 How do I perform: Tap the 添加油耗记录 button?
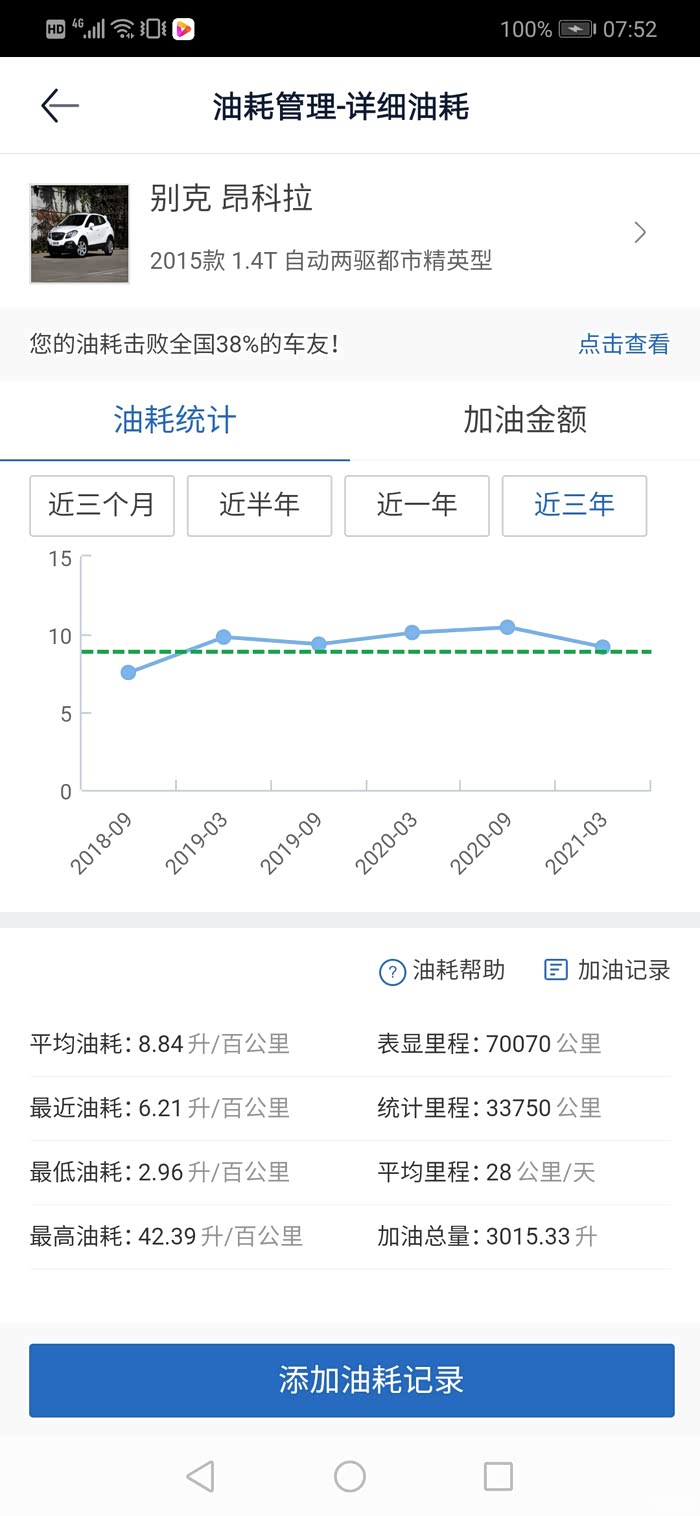[351, 1380]
